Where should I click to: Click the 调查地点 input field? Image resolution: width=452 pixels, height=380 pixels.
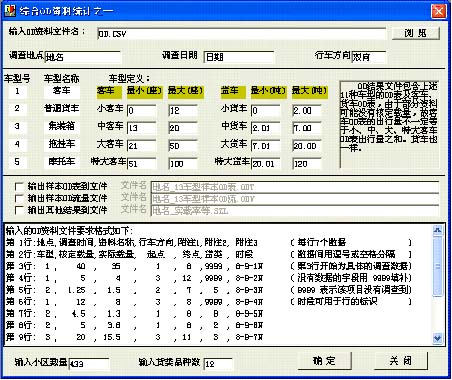82,57
